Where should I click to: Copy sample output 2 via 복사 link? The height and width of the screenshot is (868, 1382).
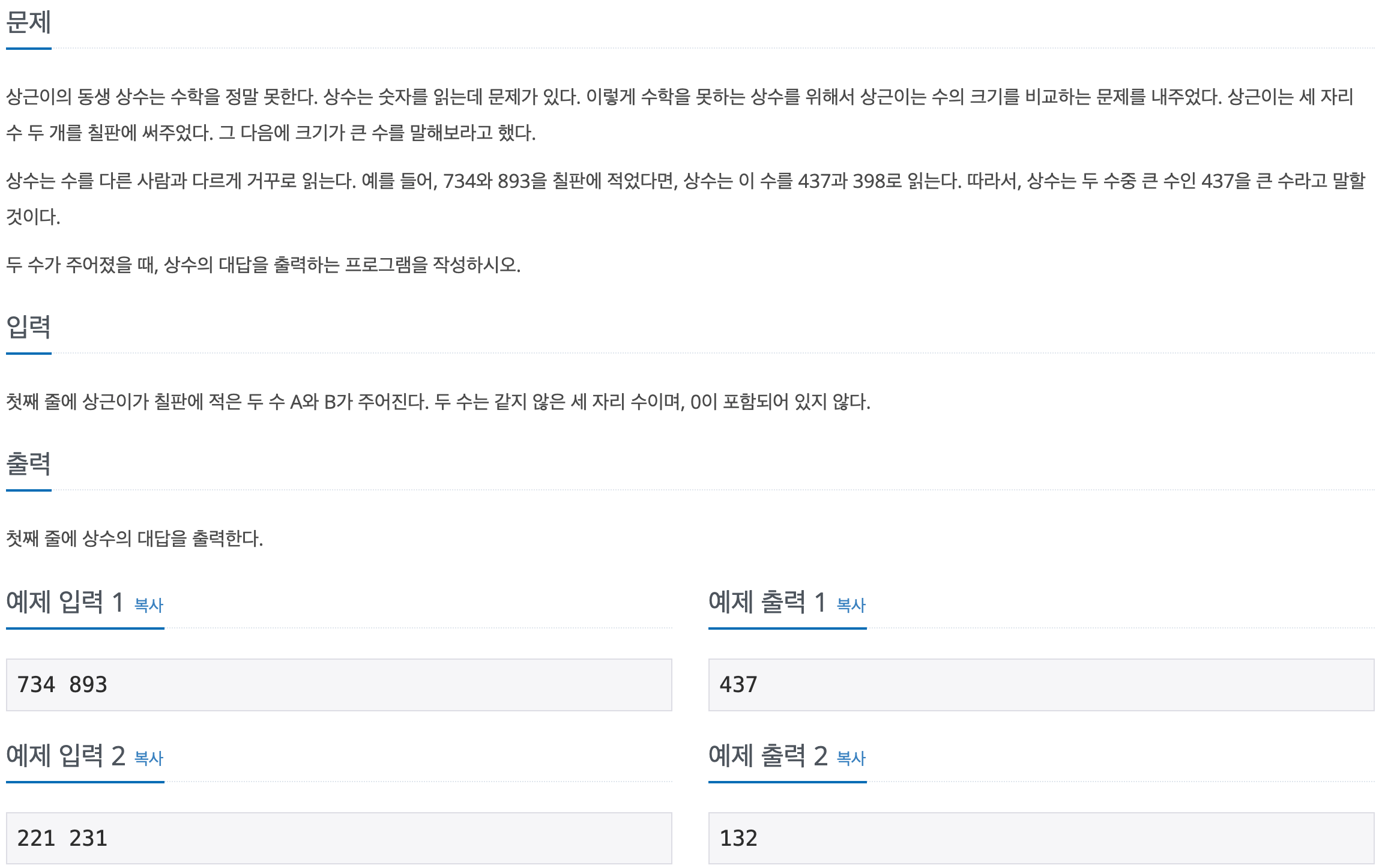(x=851, y=758)
